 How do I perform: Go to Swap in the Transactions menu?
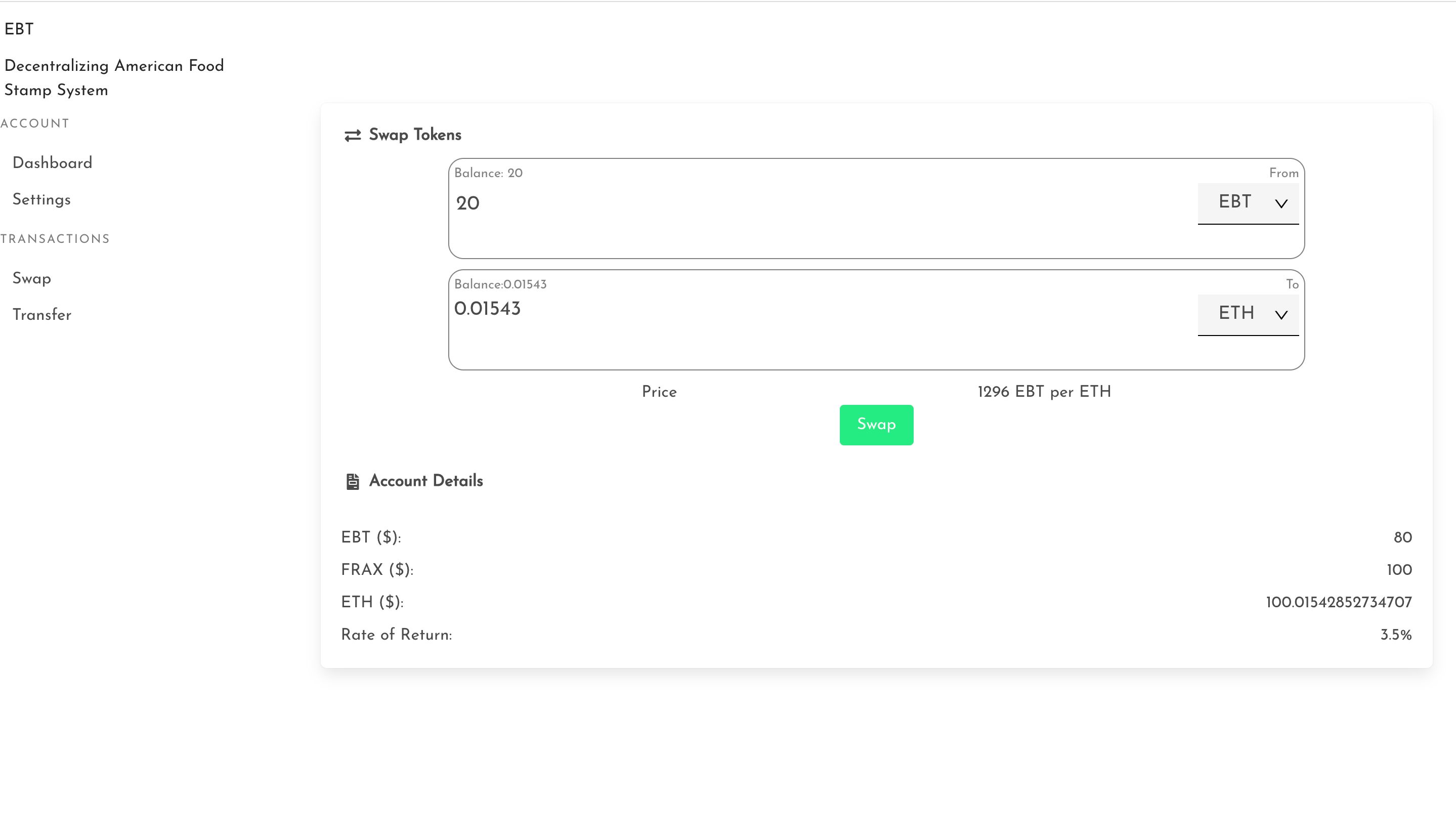click(31, 279)
